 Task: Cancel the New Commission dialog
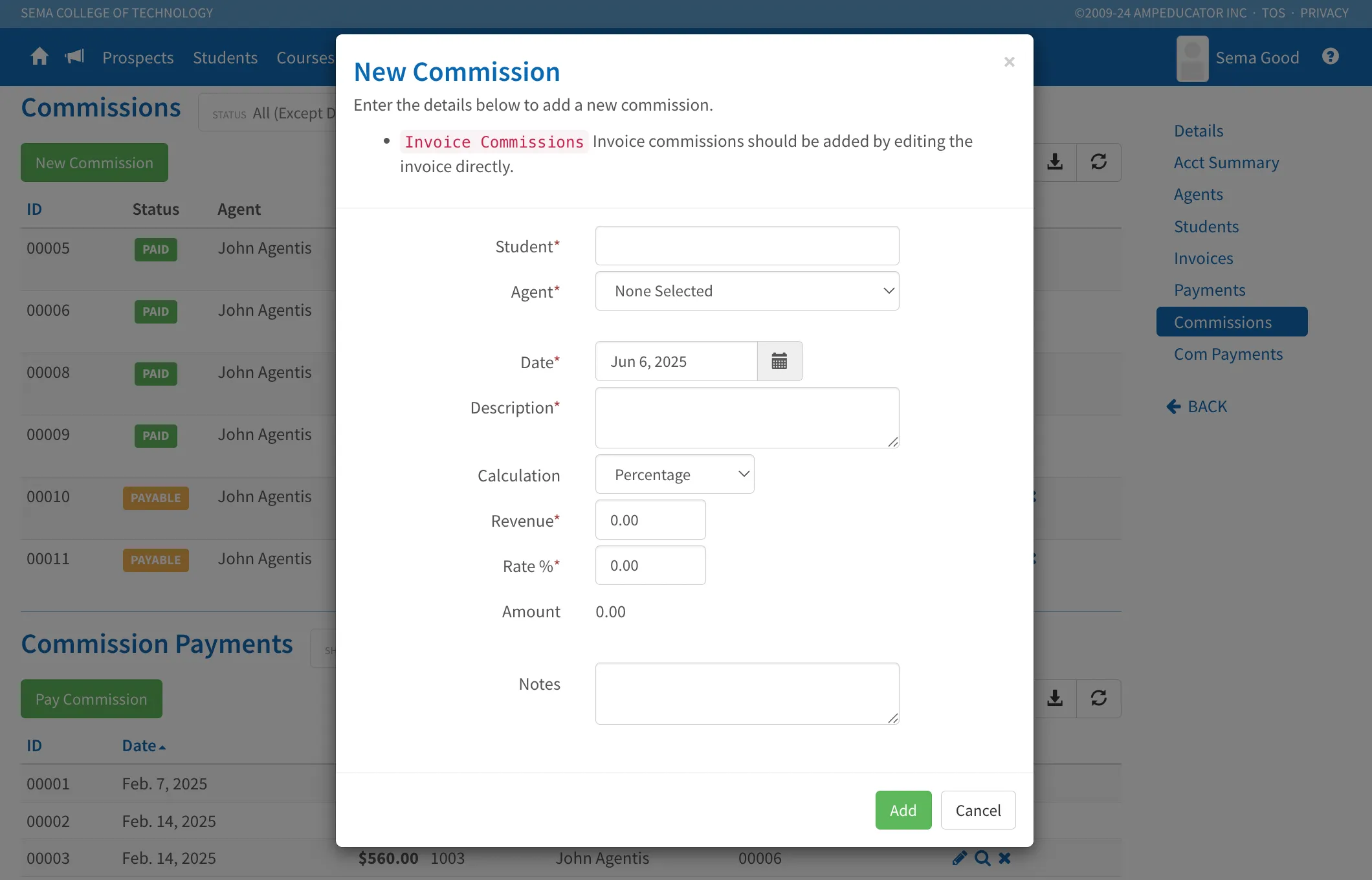click(978, 810)
